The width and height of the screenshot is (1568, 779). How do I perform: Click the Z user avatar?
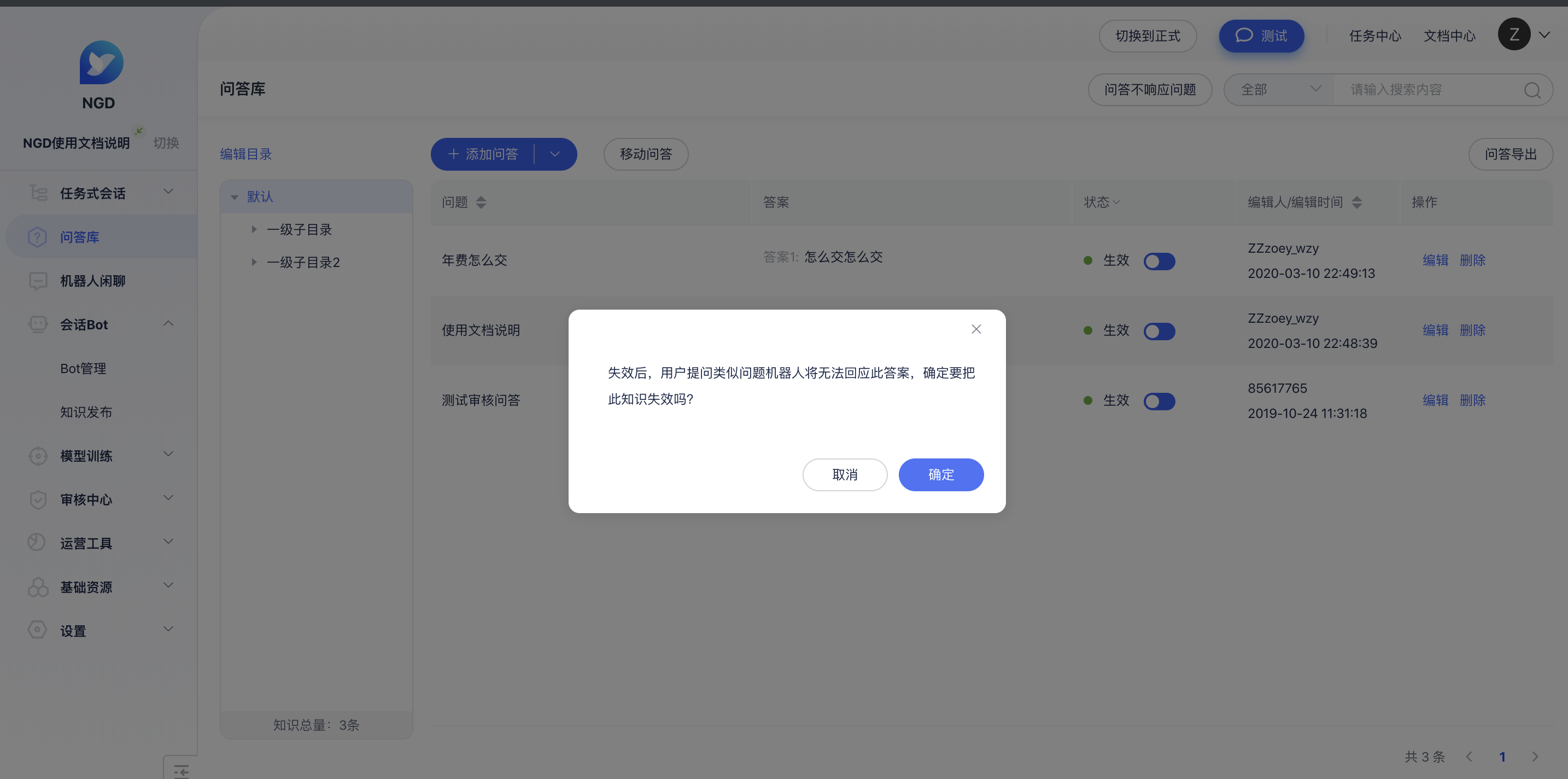(x=1514, y=34)
